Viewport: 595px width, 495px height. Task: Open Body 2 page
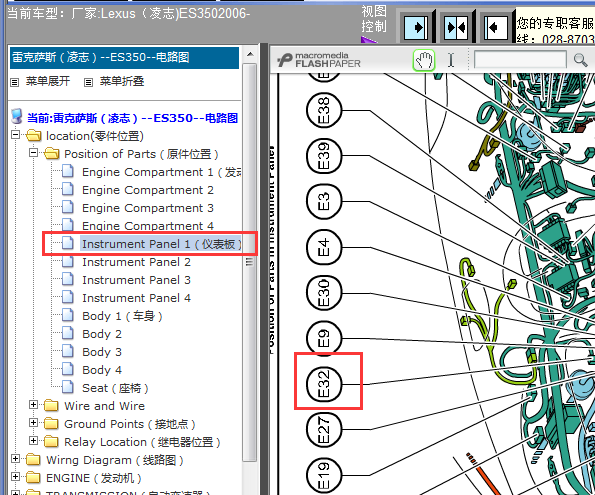click(x=102, y=334)
